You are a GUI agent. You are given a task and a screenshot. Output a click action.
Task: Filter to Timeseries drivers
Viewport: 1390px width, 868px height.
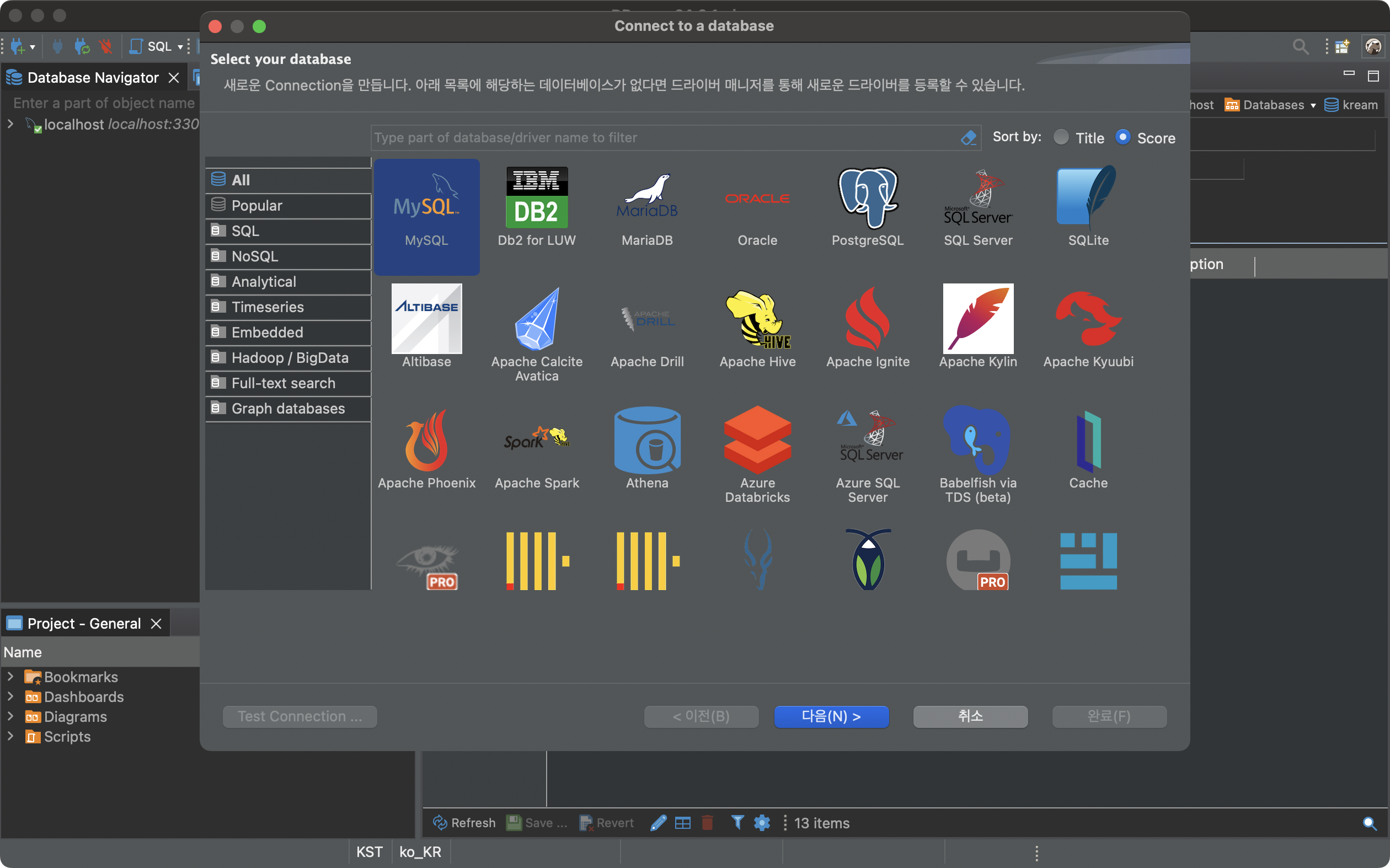pos(288,307)
